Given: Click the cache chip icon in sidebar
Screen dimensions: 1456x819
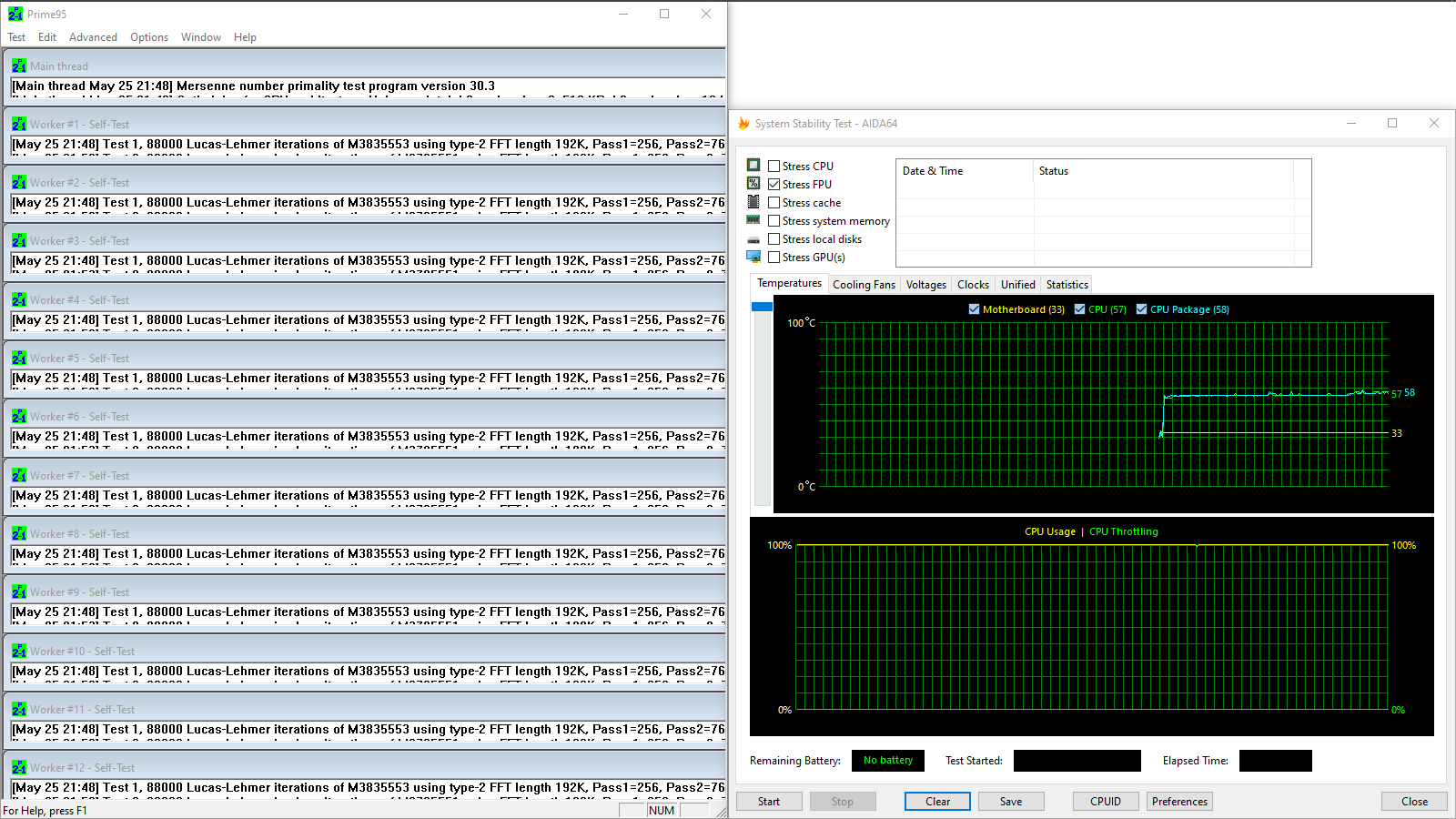Looking at the screenshot, I should [x=753, y=201].
